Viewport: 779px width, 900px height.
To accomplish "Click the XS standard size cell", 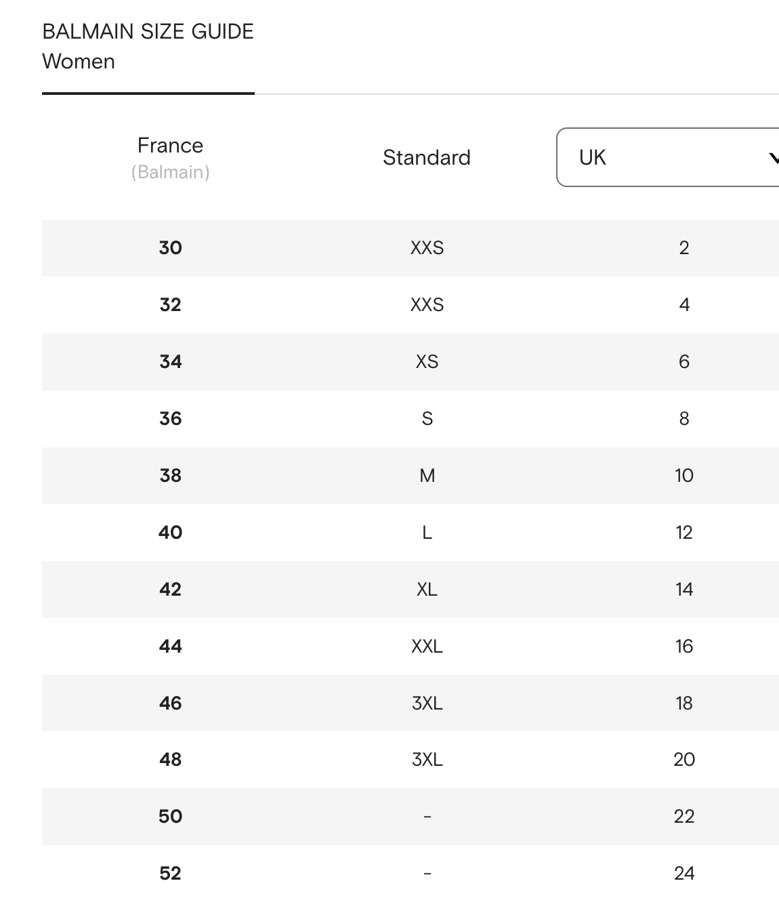I will click(x=427, y=361).
